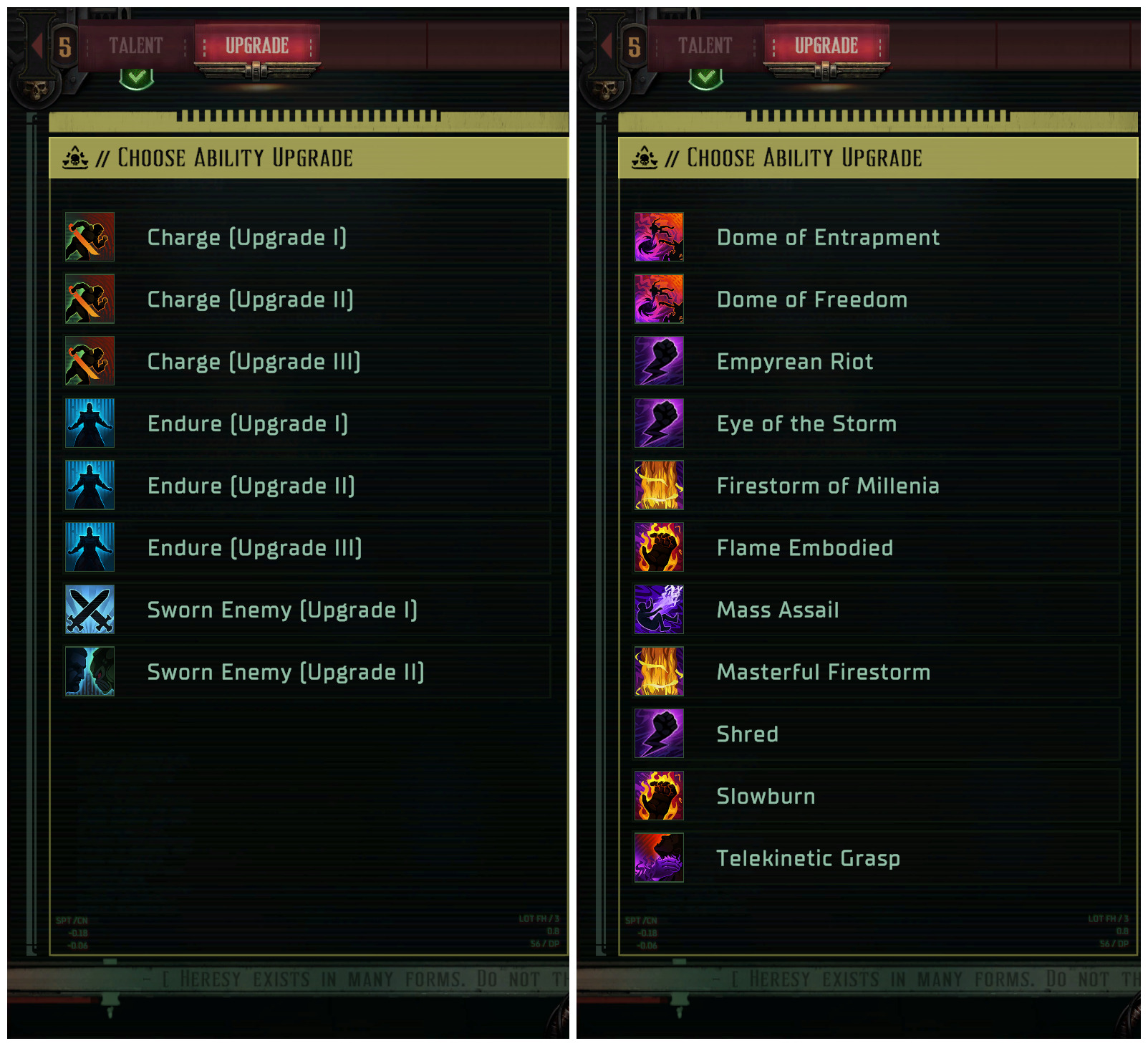Click back arrow beside level 5 in right panel
This screenshot has width=1148, height=1046.
(x=607, y=47)
